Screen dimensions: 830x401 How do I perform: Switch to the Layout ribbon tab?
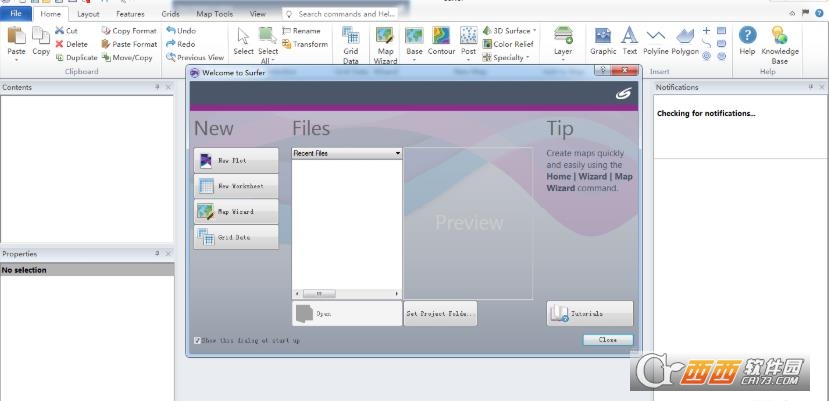88,14
